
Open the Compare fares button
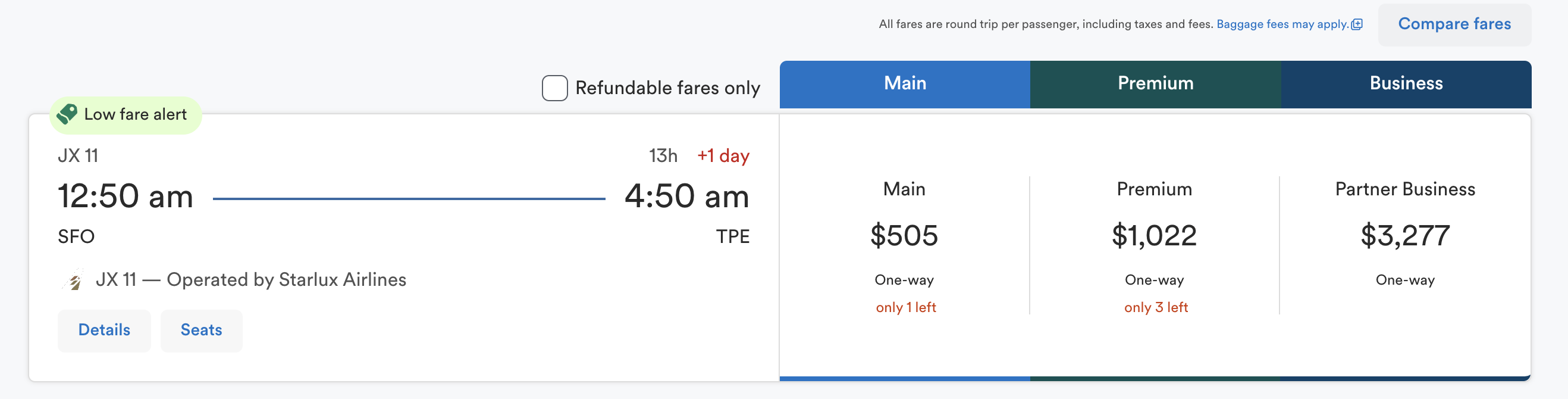[1454, 24]
